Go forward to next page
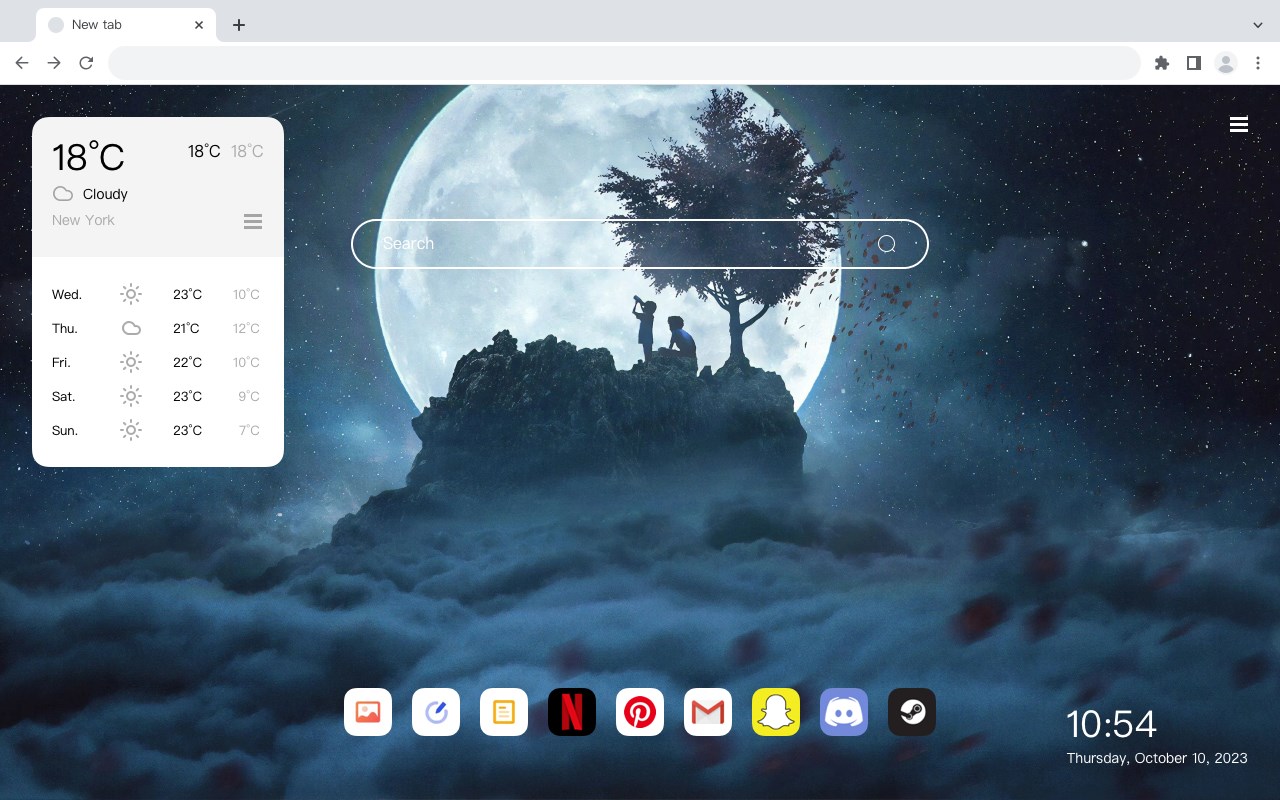Image resolution: width=1280 pixels, height=800 pixels. pyautogui.click(x=54, y=63)
